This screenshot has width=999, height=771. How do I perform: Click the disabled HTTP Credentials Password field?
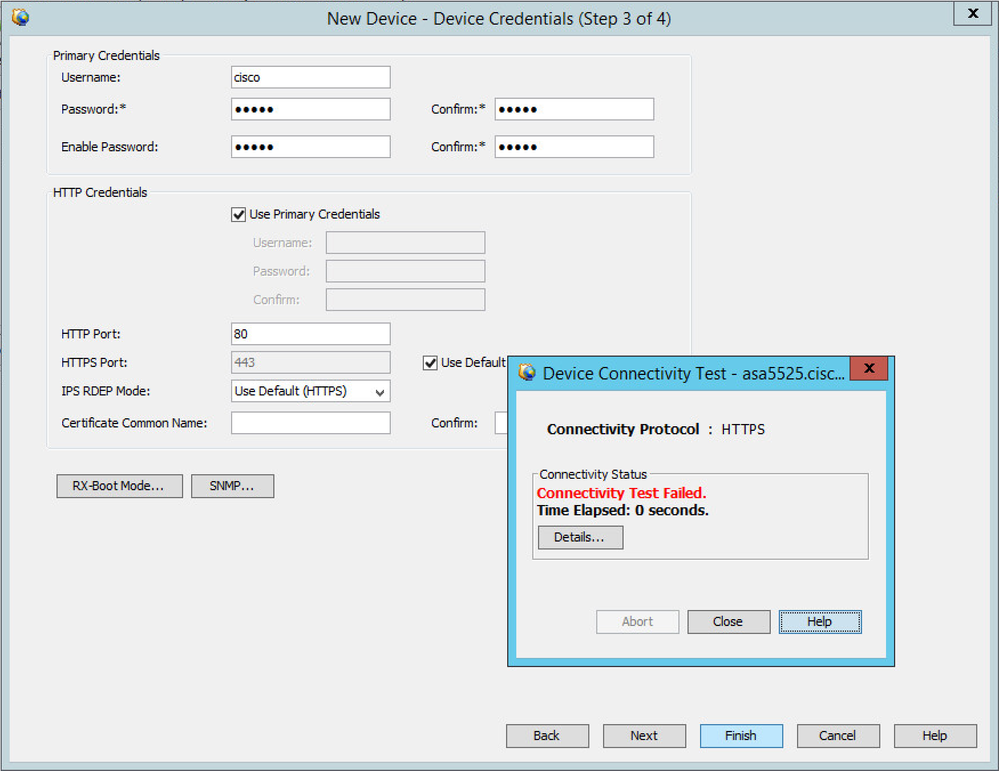pyautogui.click(x=405, y=271)
